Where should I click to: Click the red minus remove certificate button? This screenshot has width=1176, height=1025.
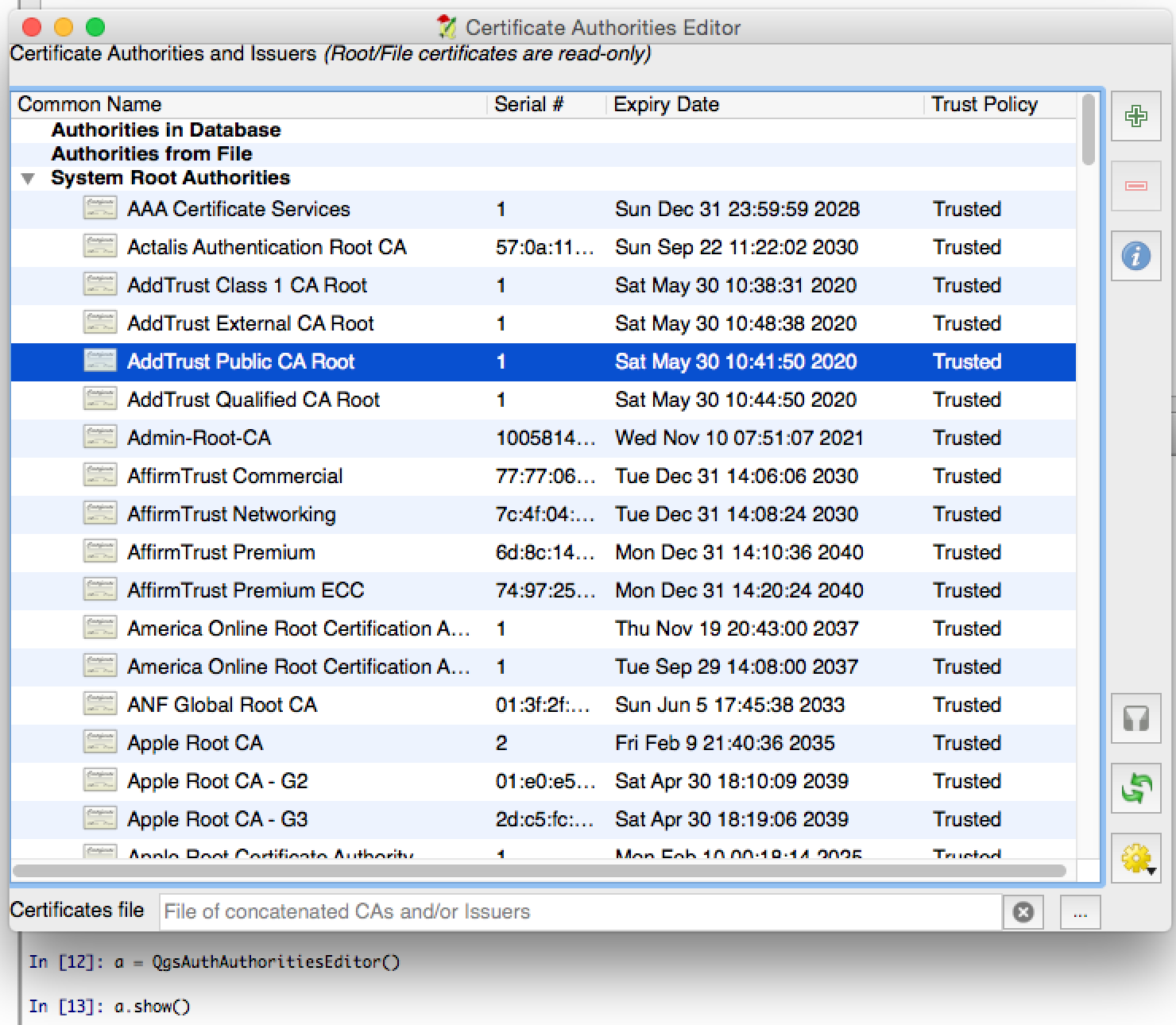(x=1135, y=186)
